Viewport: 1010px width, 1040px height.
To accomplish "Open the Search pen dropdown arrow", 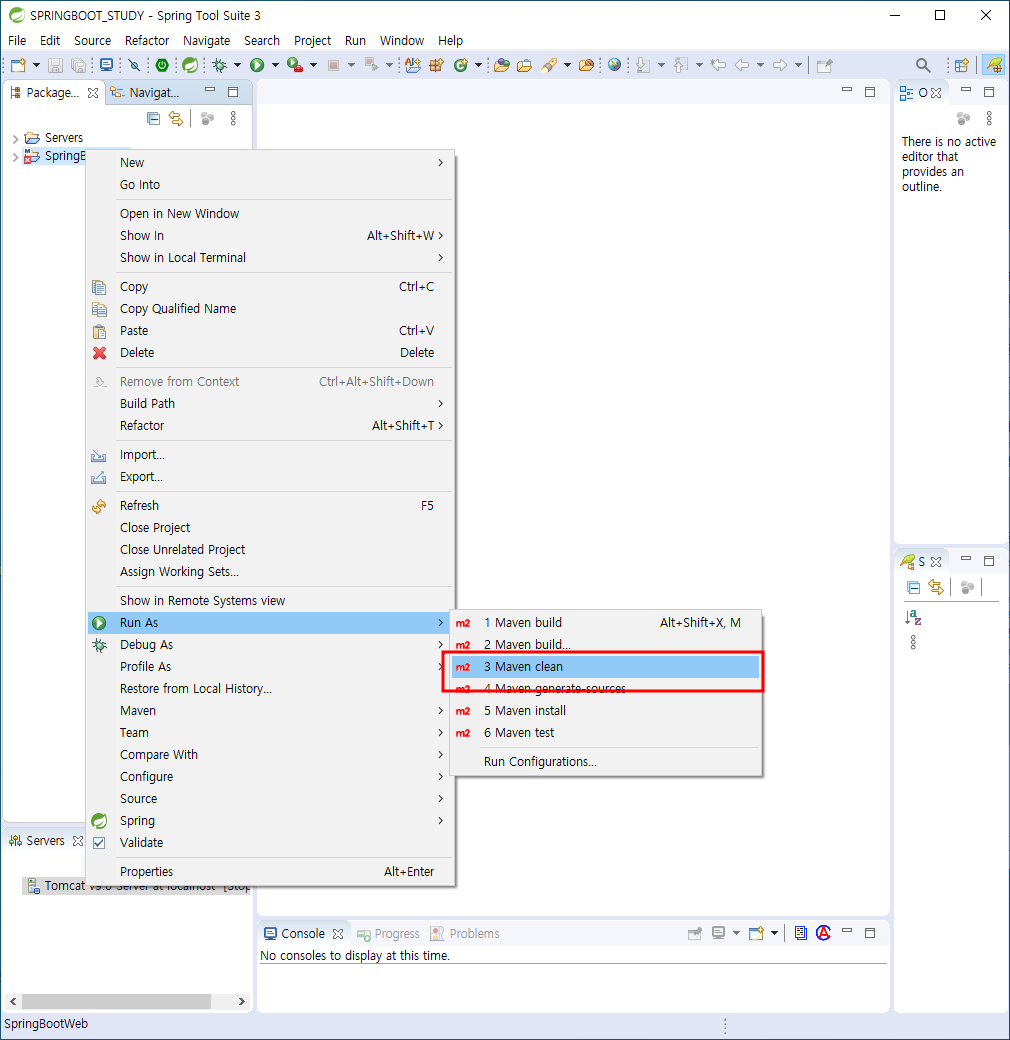I will click(567, 65).
